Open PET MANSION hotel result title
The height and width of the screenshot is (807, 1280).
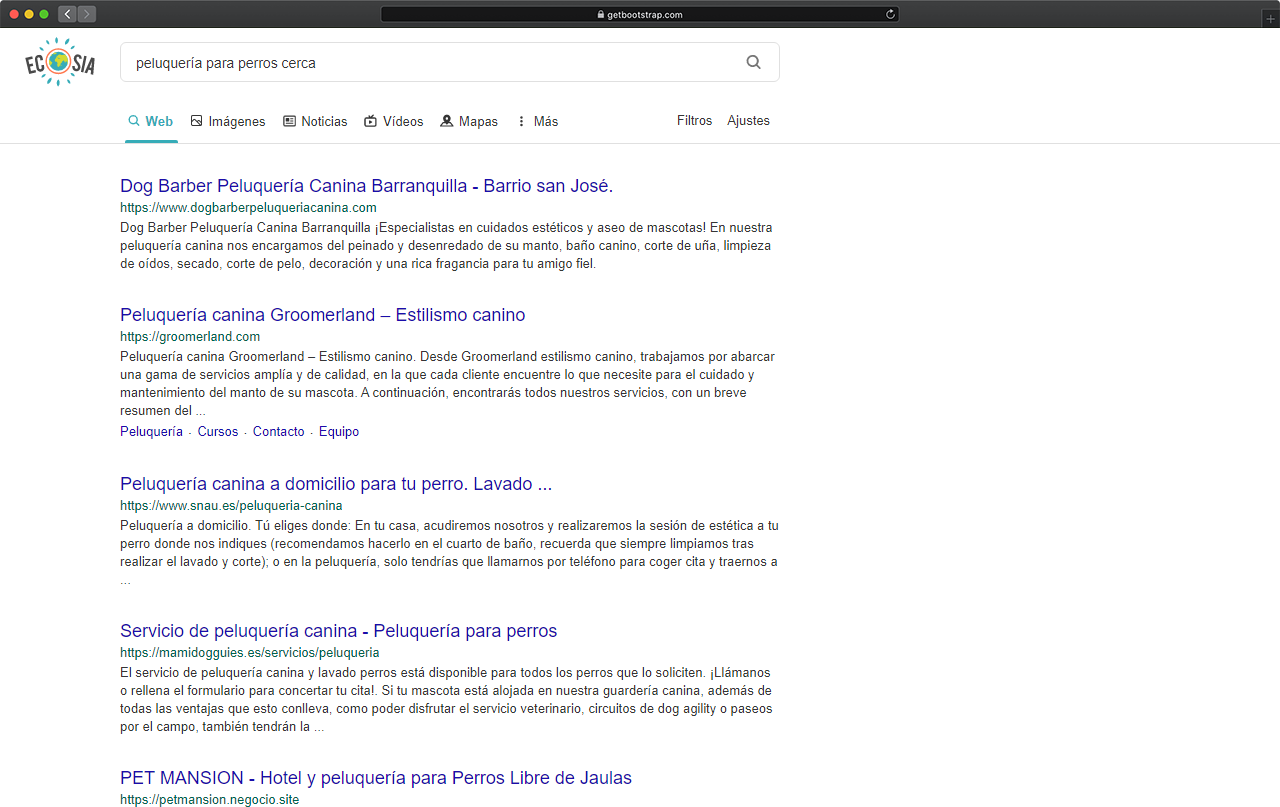click(x=376, y=778)
